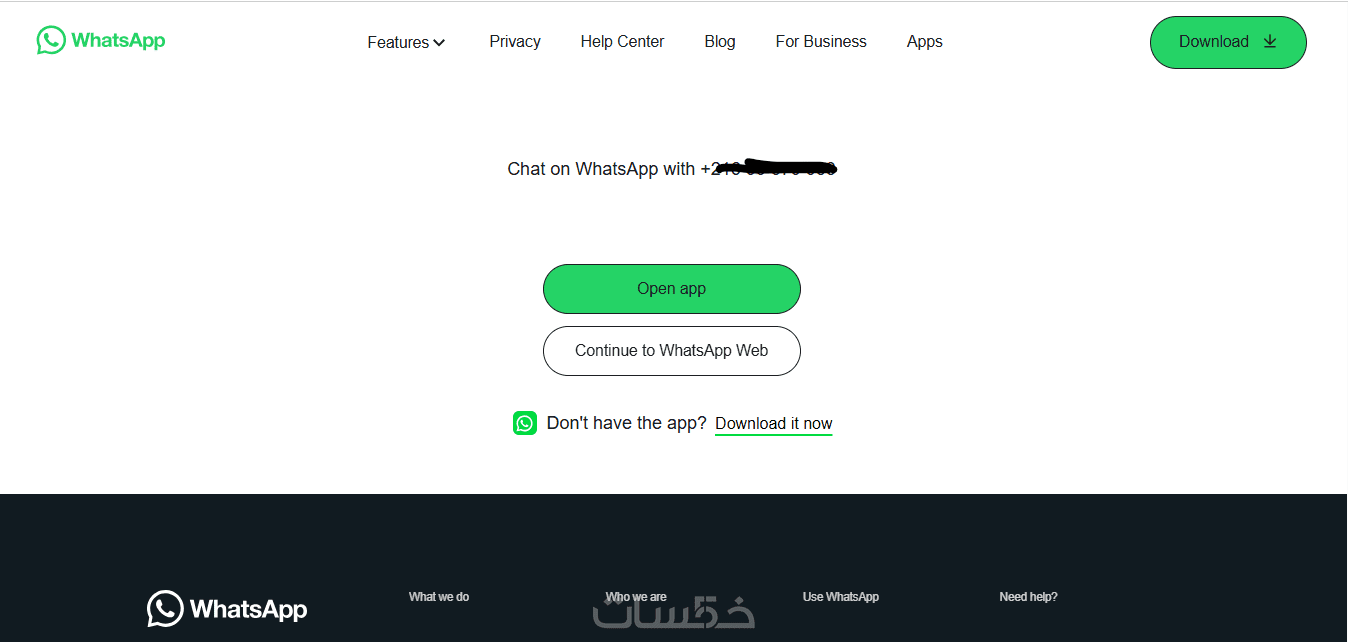Click the green WhatsApp icon beside "Don't have the app?"
The image size is (1348, 642).
525,423
